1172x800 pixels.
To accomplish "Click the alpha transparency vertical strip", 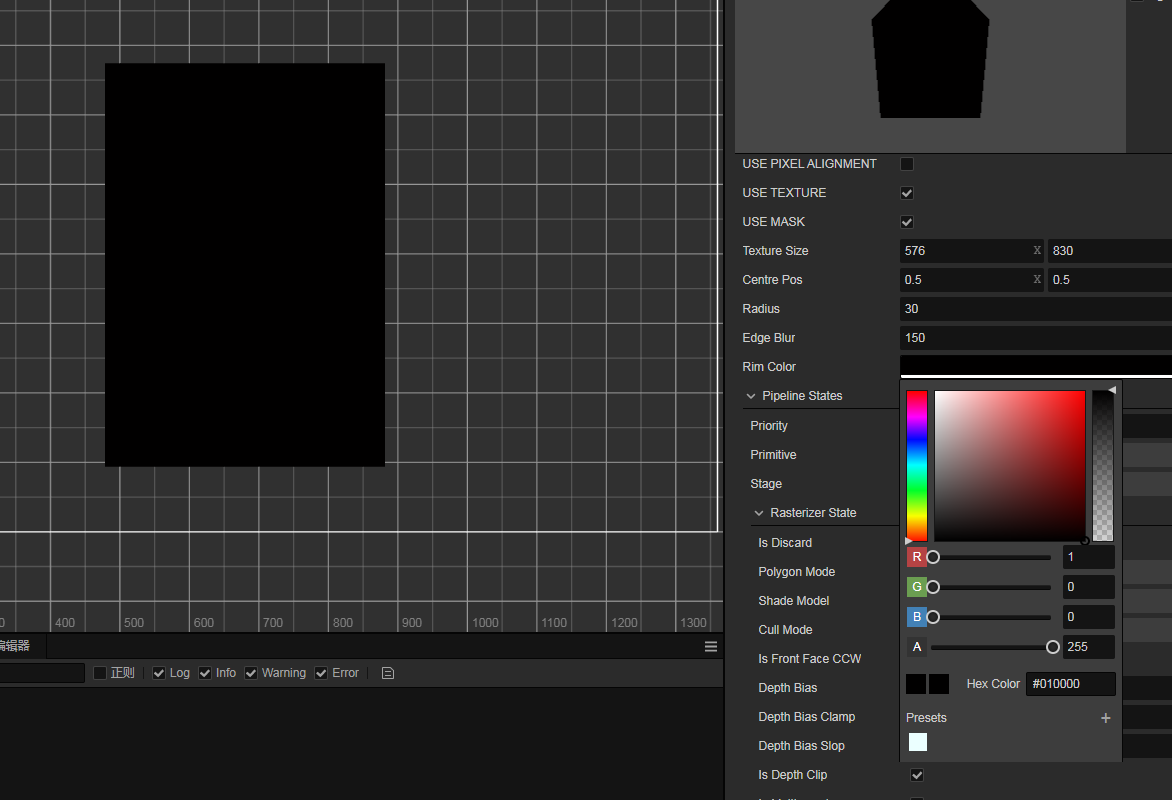I will (x=1103, y=465).
